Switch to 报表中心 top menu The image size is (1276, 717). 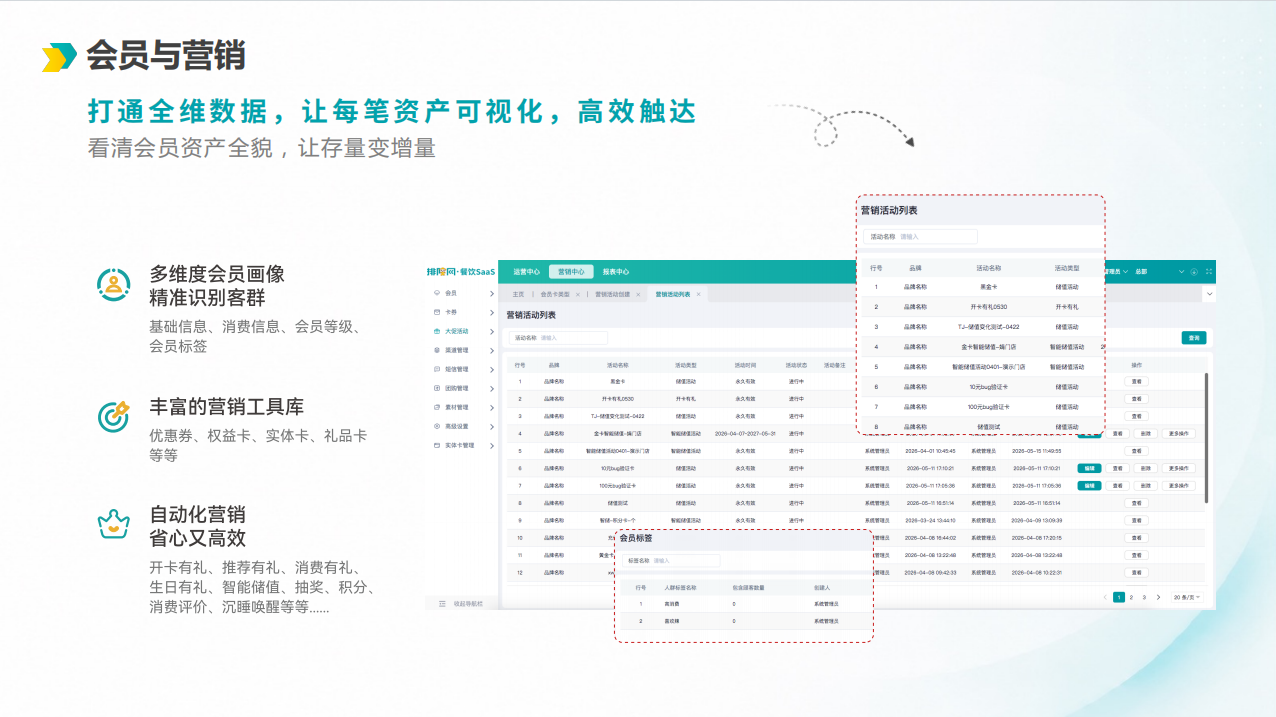pos(616,272)
